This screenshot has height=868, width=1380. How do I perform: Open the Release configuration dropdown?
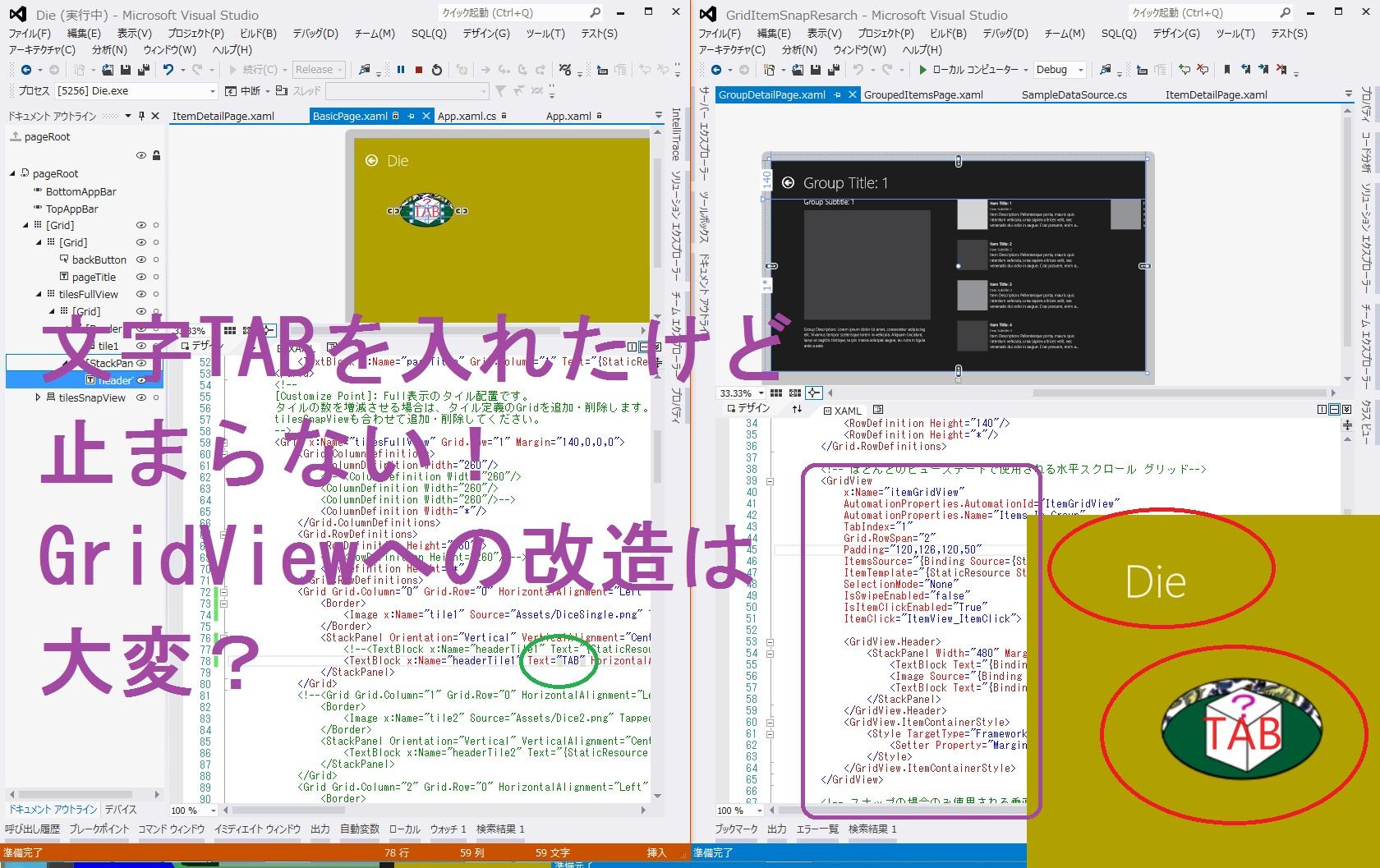pyautogui.click(x=319, y=70)
